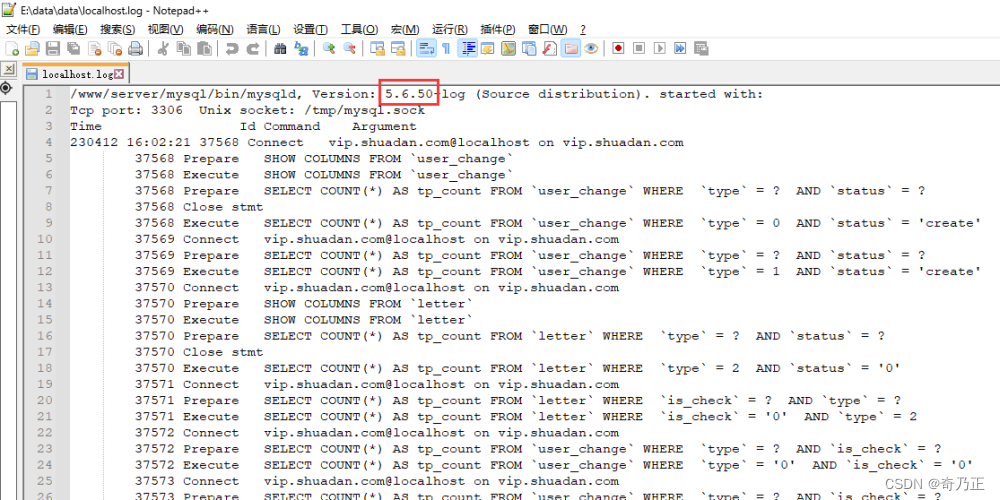1000x500 pixels.
Task: Click the Close document toolbar icon
Action: tap(94, 48)
